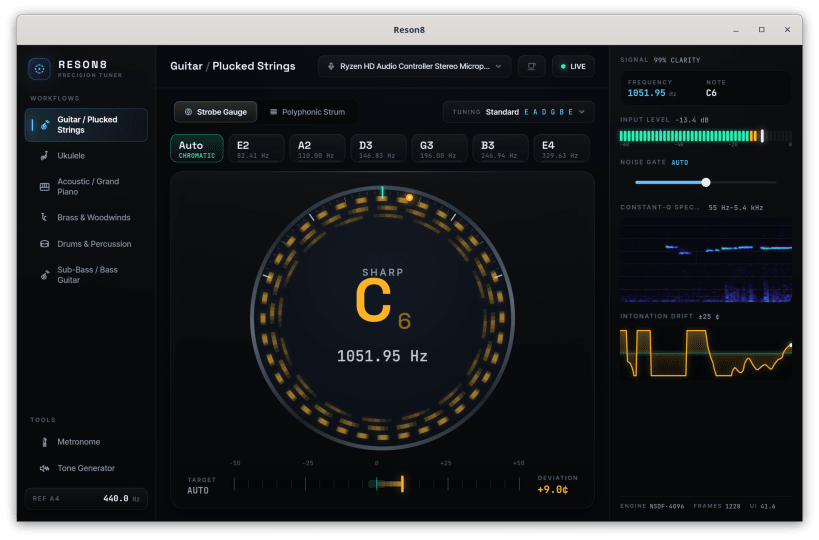Click the microphone icon in device selector

click(x=331, y=66)
